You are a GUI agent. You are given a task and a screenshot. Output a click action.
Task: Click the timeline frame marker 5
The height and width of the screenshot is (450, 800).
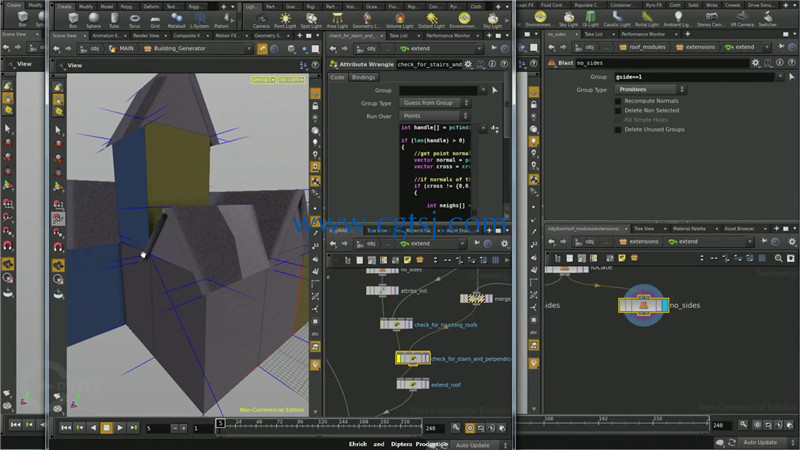click(x=220, y=423)
